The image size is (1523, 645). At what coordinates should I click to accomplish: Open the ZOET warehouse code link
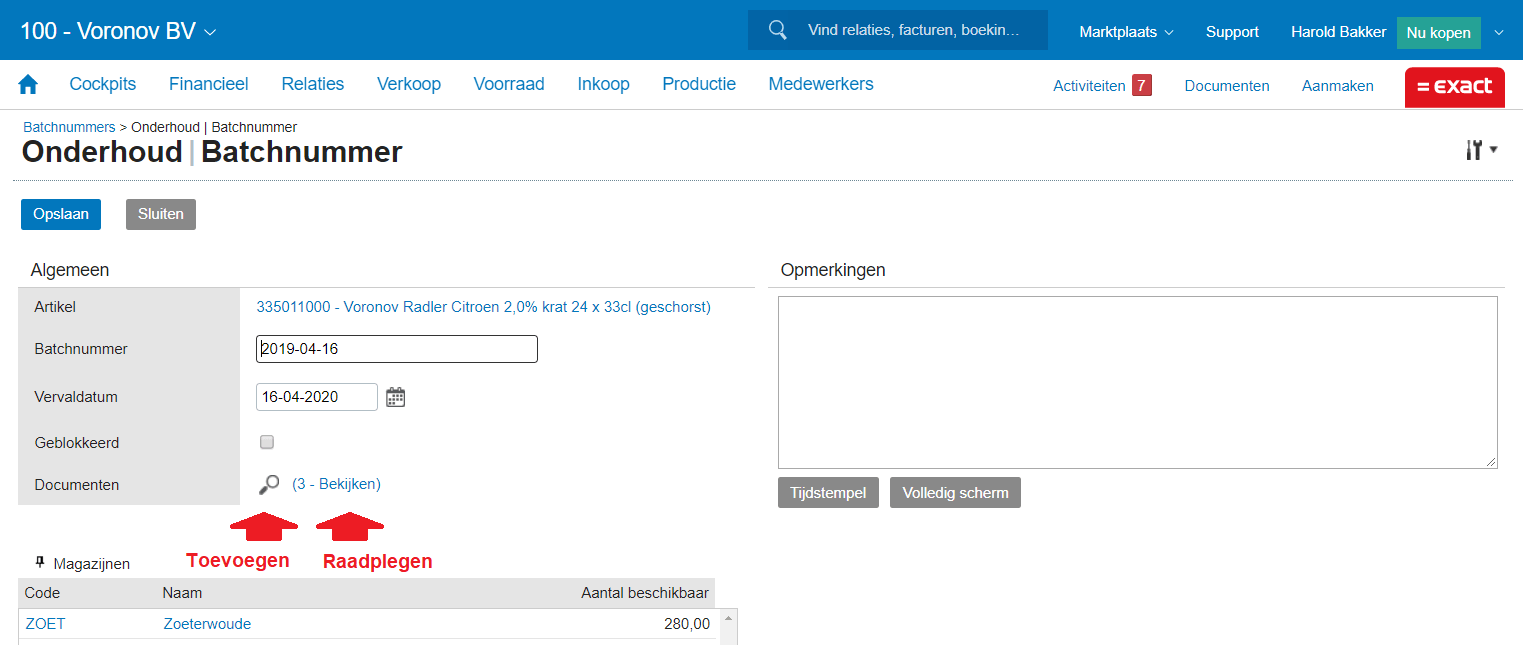coord(45,624)
